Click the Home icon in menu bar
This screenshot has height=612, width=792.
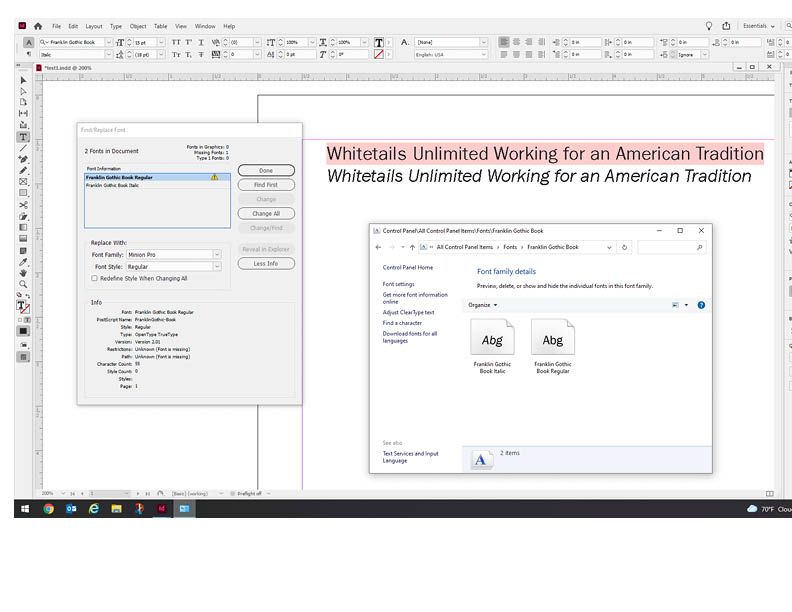[x=38, y=26]
